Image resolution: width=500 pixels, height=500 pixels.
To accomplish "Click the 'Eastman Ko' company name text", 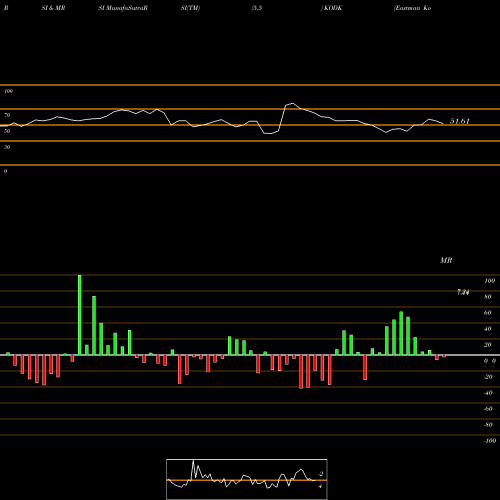I will point(413,8).
